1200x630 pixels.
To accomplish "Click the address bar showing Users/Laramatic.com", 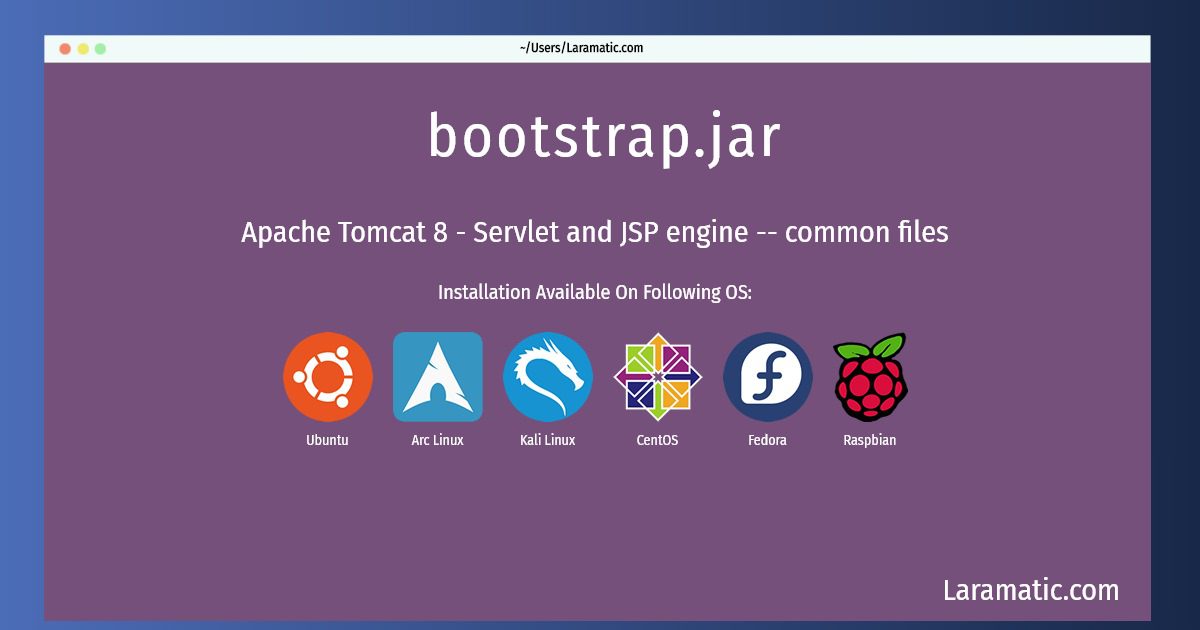I will pos(580,47).
